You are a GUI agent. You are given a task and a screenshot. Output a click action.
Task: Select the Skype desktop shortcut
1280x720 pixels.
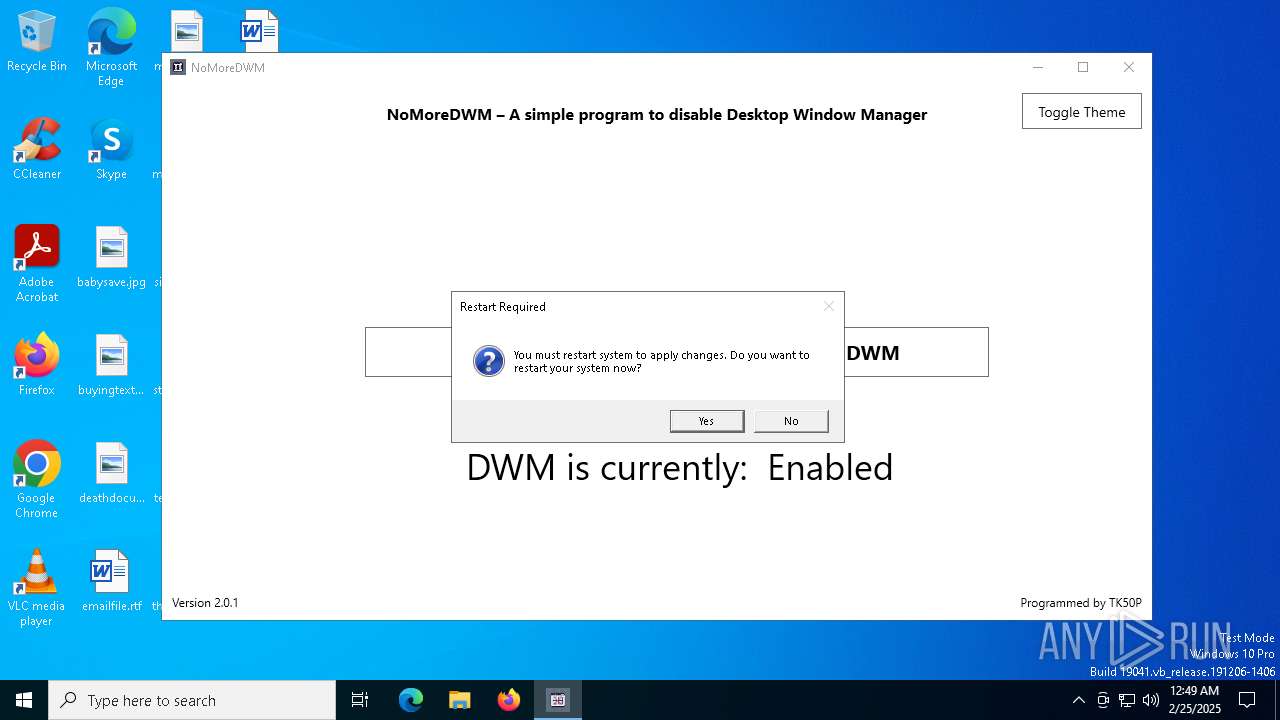pos(111,150)
